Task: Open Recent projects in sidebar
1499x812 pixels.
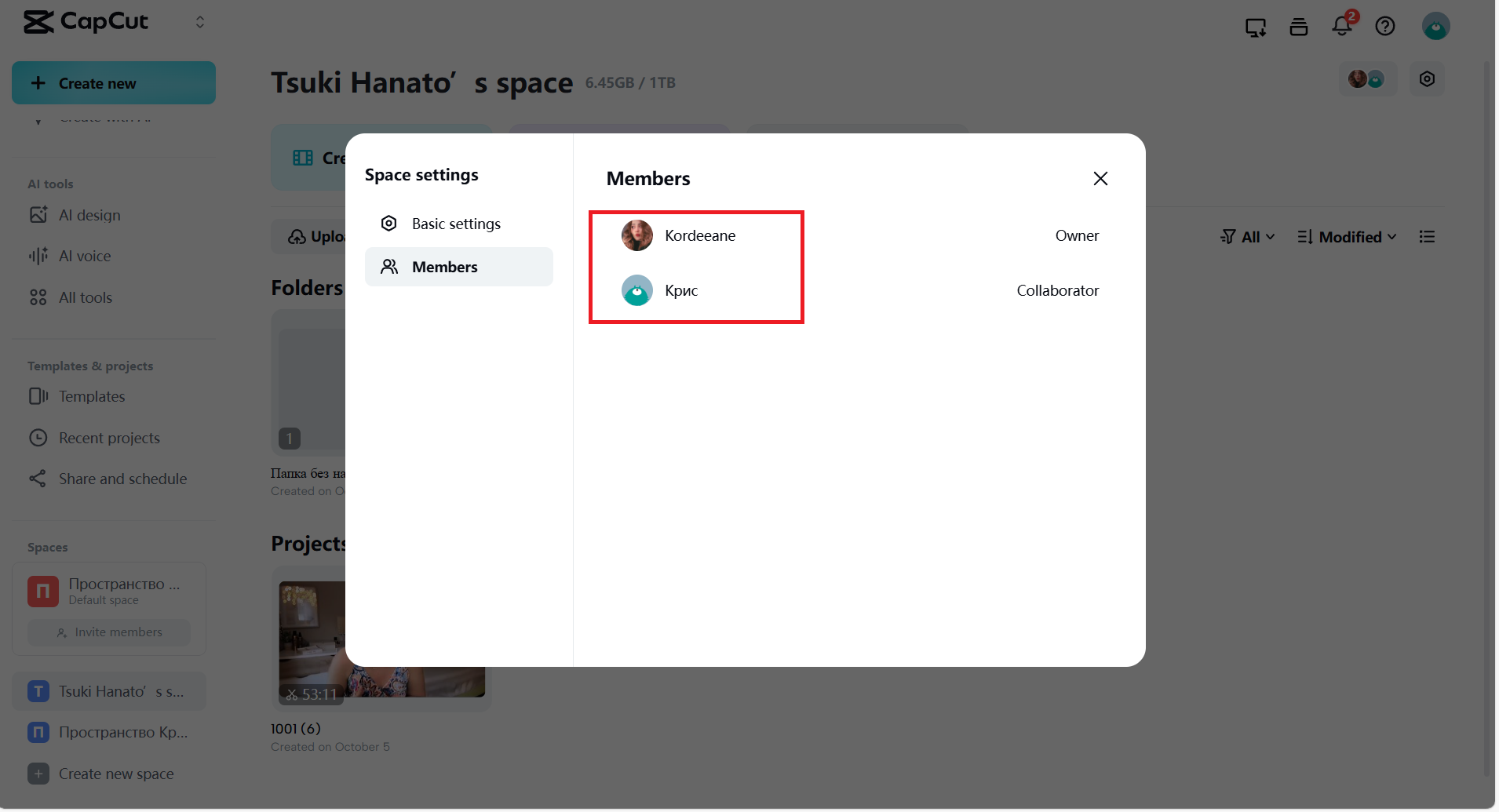Action: click(109, 439)
